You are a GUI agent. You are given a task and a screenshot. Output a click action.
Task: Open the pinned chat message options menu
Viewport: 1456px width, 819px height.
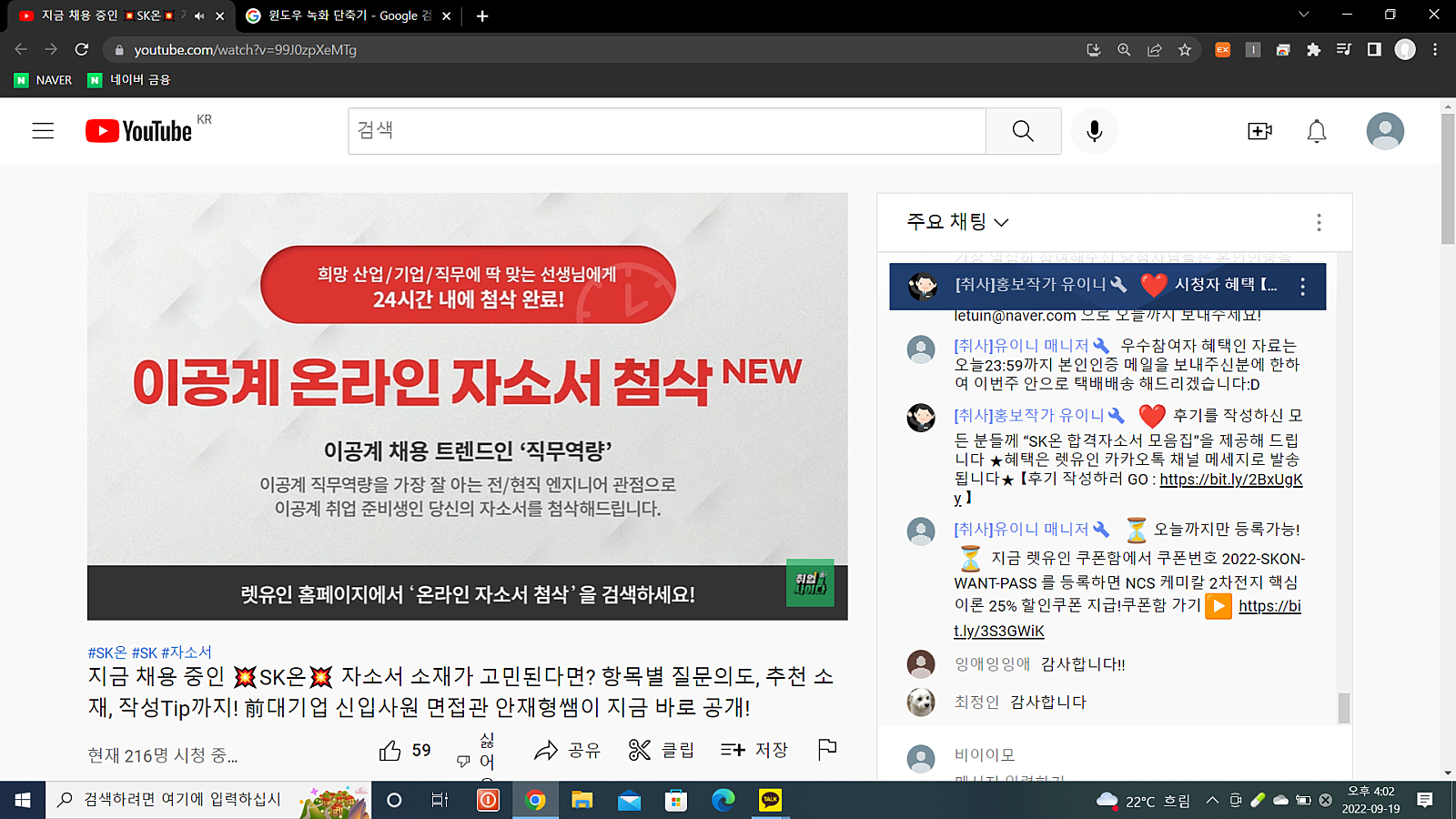click(x=1302, y=286)
